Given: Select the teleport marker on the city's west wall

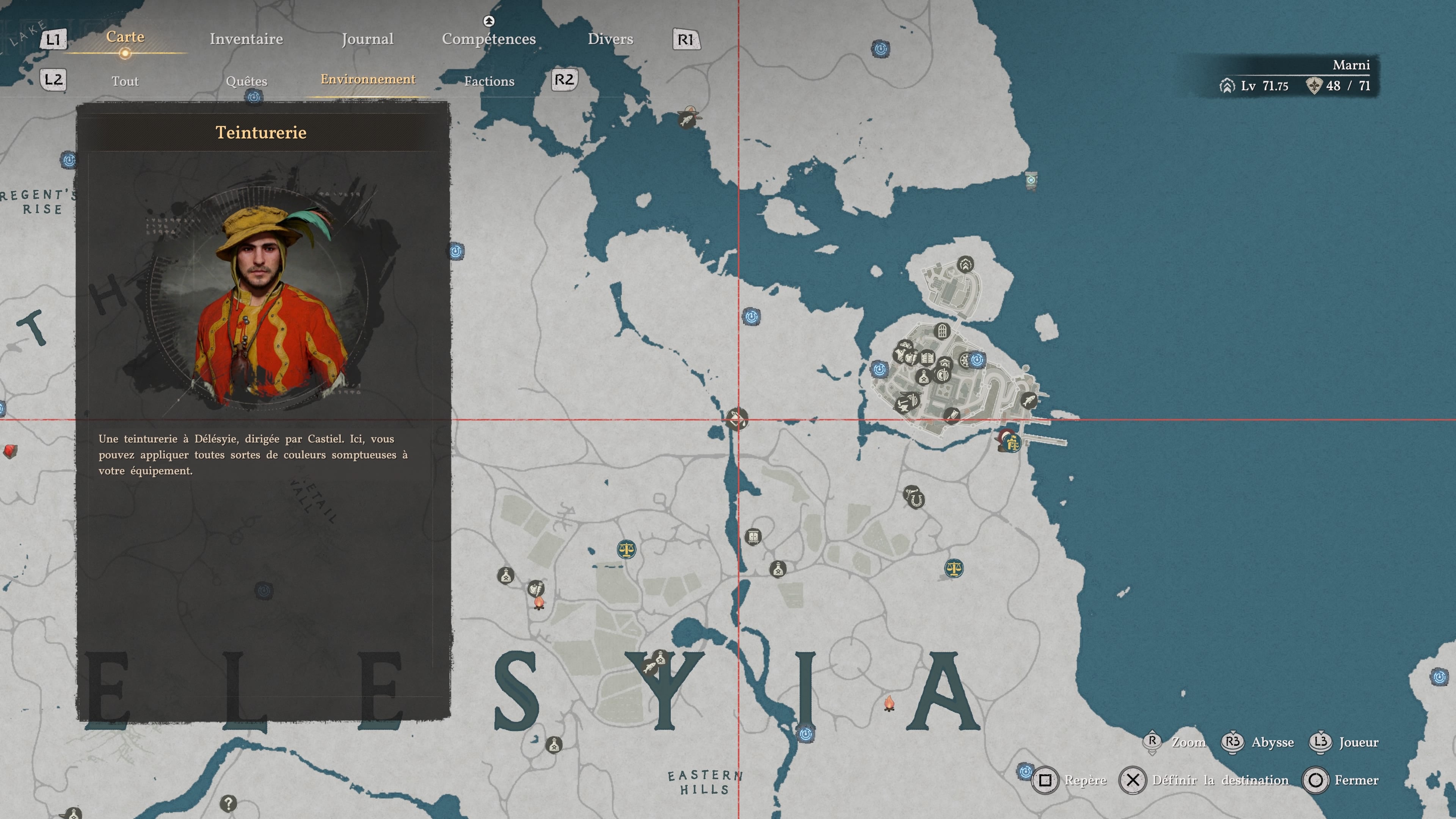Looking at the screenshot, I should [879, 370].
